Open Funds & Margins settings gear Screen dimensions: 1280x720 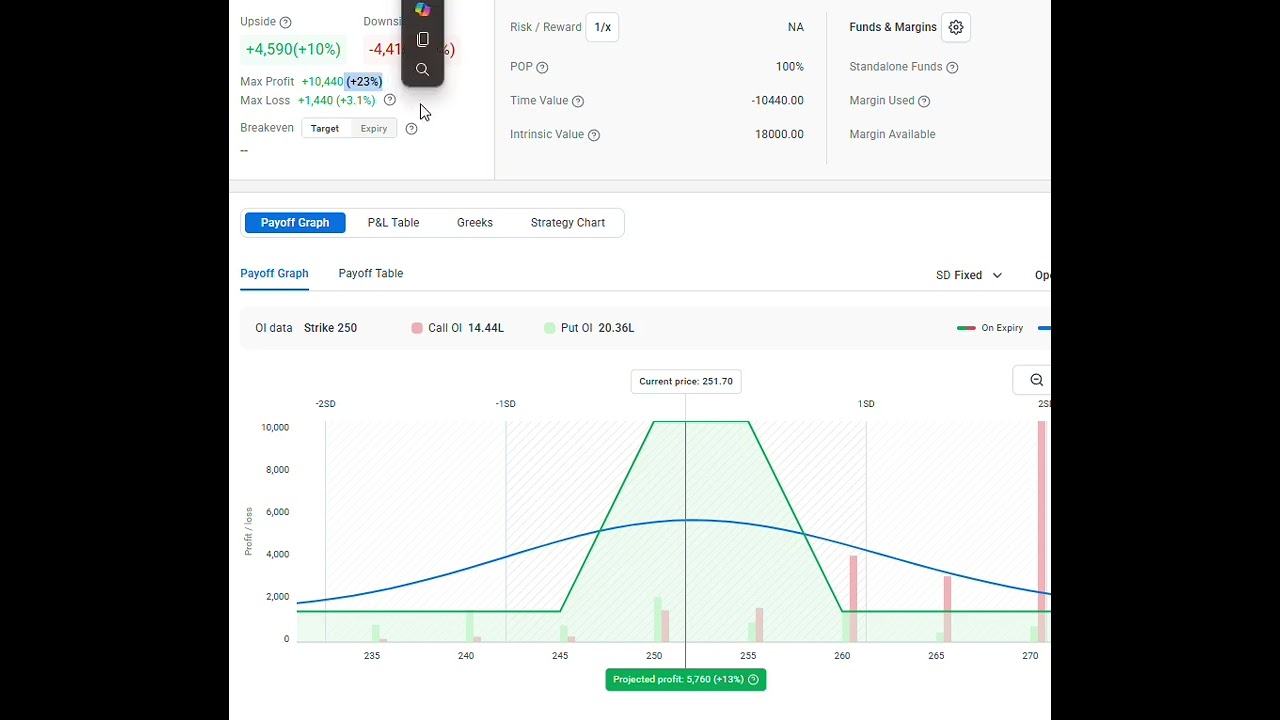[x=956, y=27]
